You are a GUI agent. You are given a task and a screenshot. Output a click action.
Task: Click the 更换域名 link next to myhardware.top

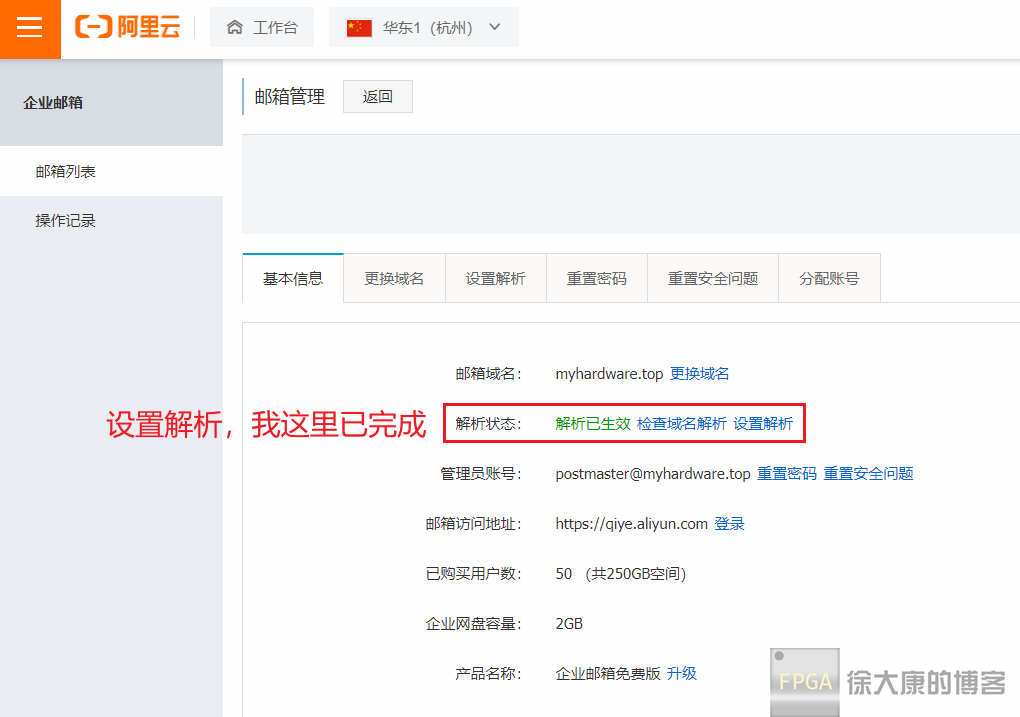click(699, 374)
